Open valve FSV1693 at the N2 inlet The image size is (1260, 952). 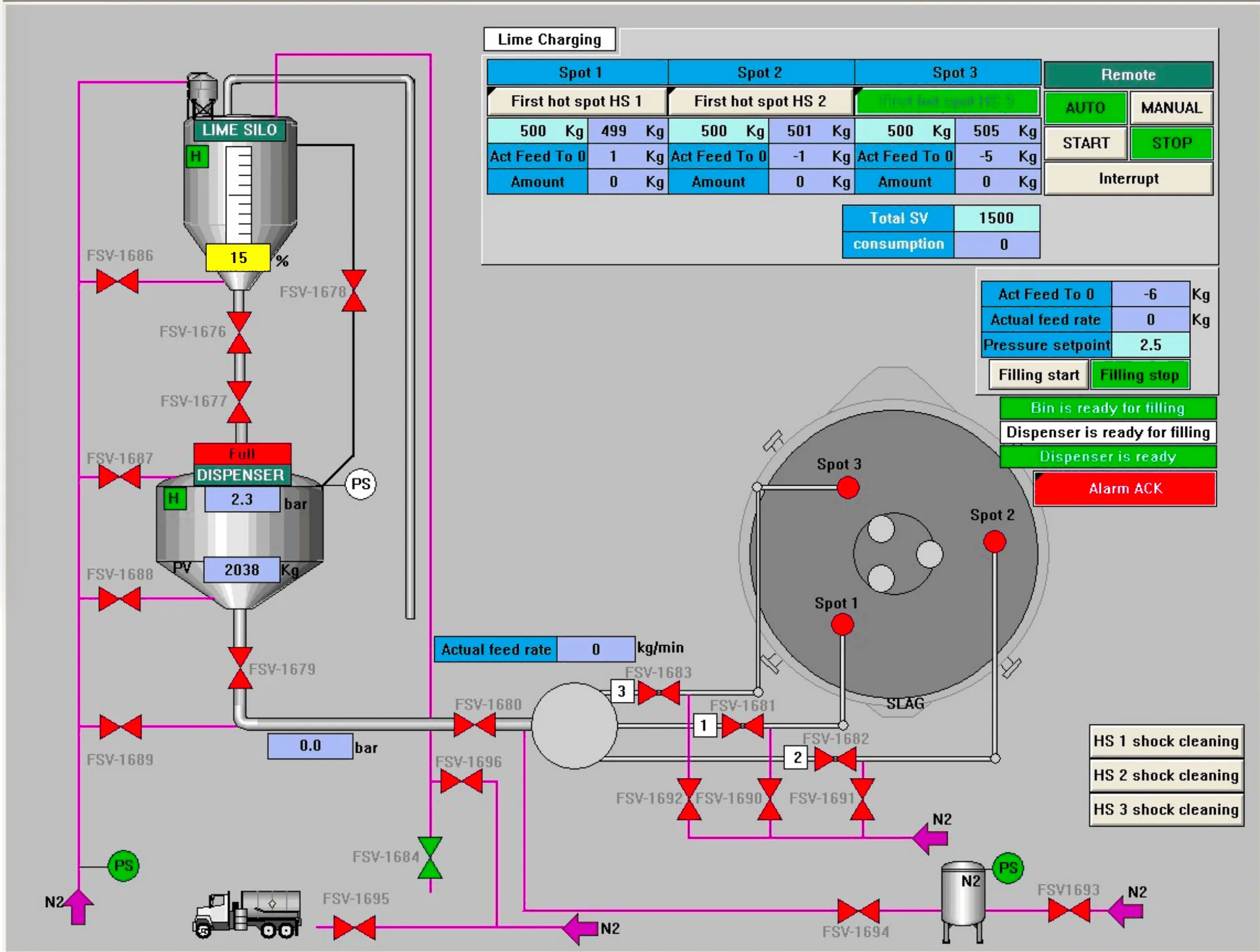pyautogui.click(x=1069, y=911)
